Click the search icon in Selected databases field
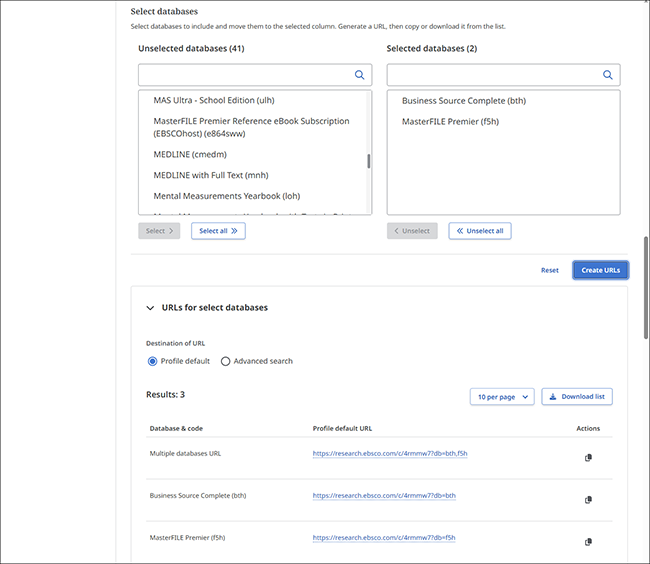This screenshot has height=564, width=650. pos(607,75)
